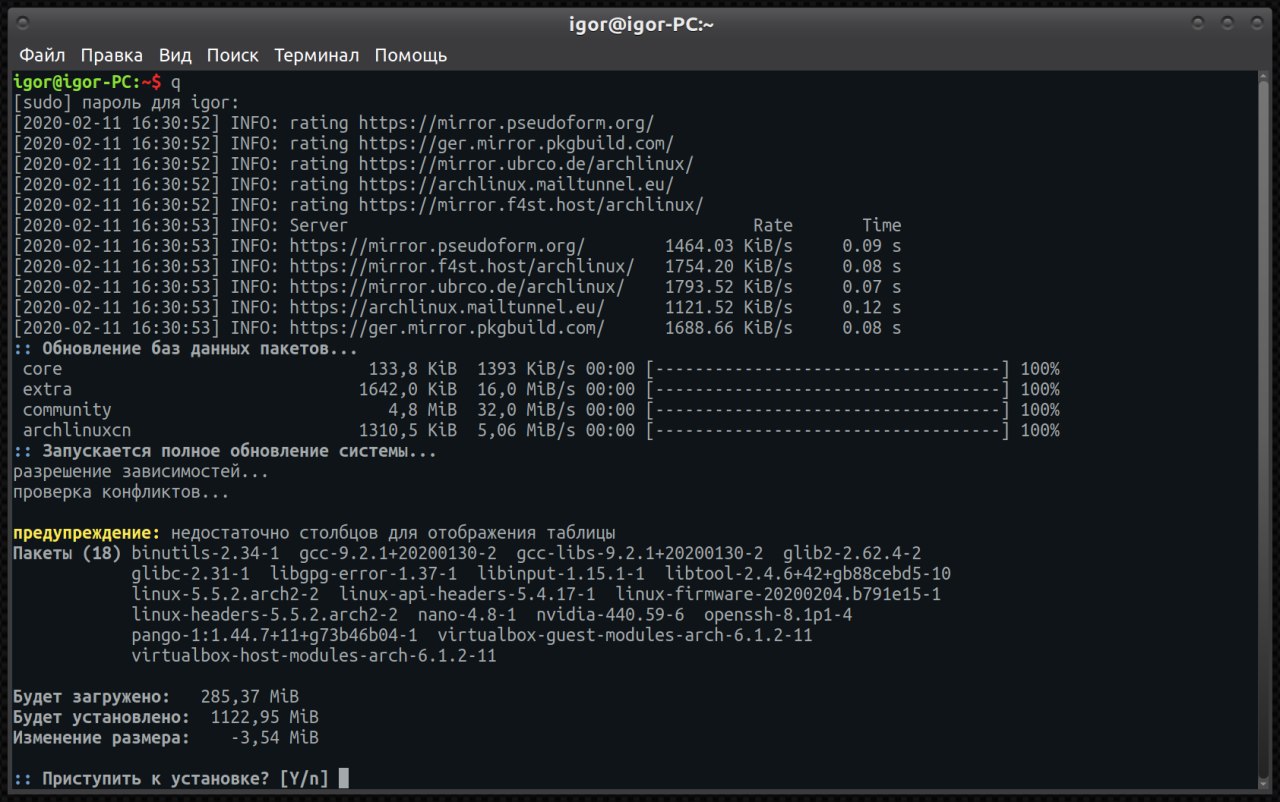Viewport: 1280px width, 802px height.
Task: Click the core download progress bar
Action: tap(827, 369)
